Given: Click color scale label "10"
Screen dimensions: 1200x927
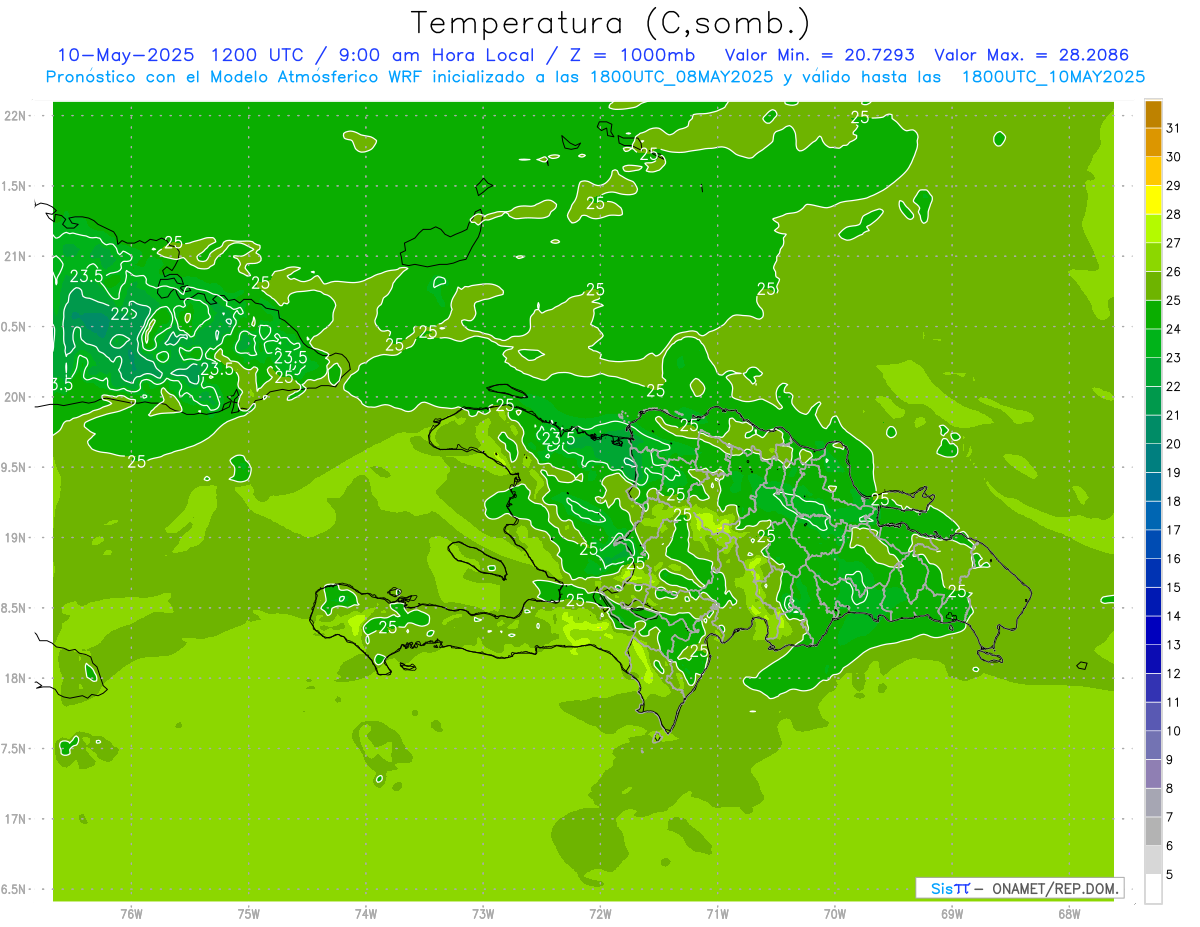Looking at the screenshot, I should point(1173,731).
